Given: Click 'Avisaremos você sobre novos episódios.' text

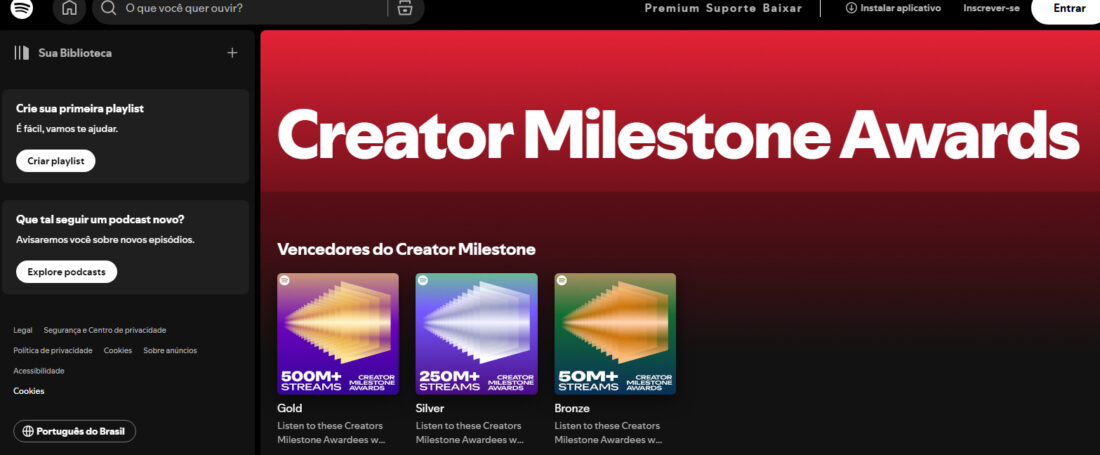Looking at the screenshot, I should [105, 240].
